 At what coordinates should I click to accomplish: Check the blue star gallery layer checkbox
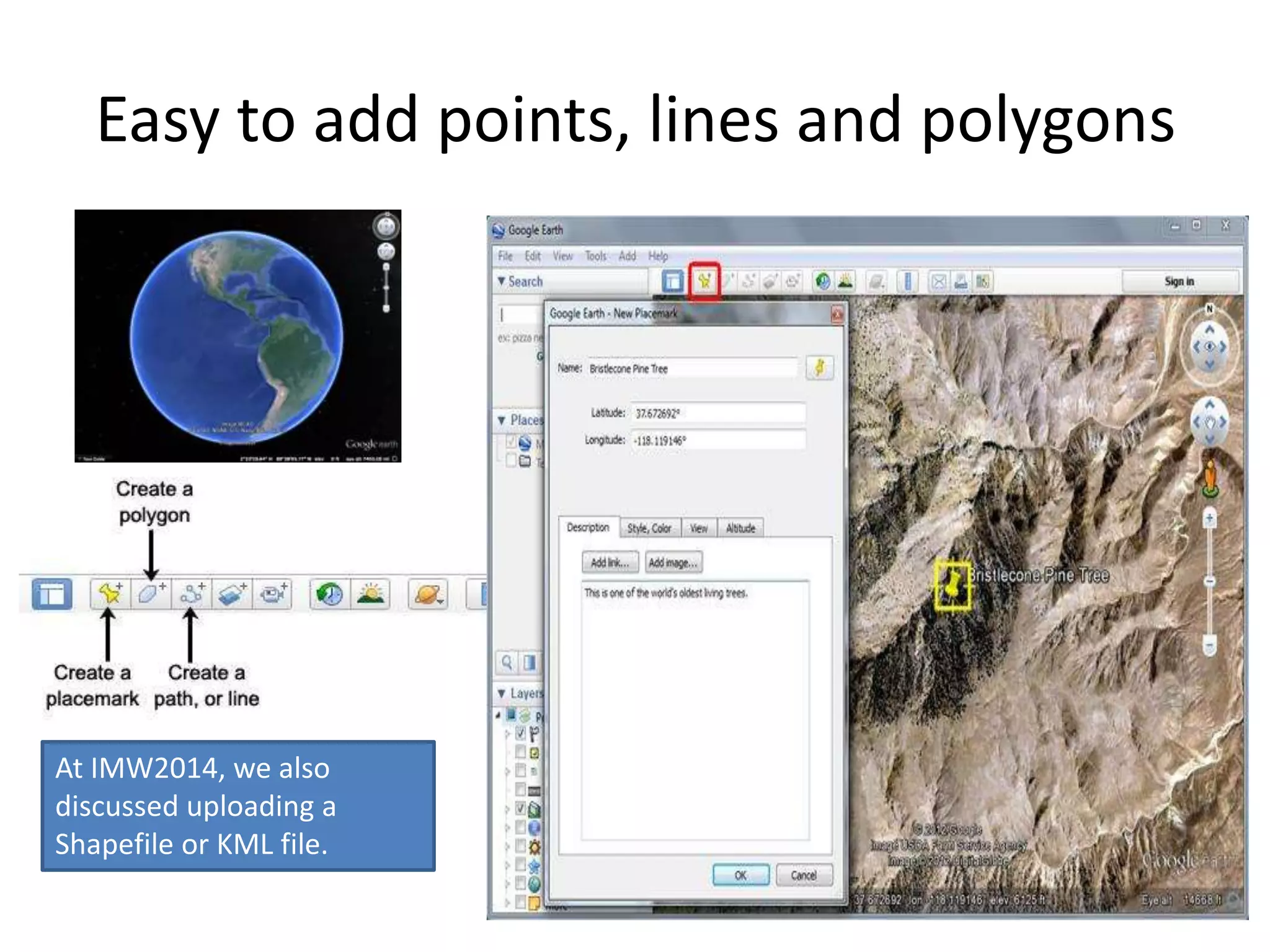point(520,865)
